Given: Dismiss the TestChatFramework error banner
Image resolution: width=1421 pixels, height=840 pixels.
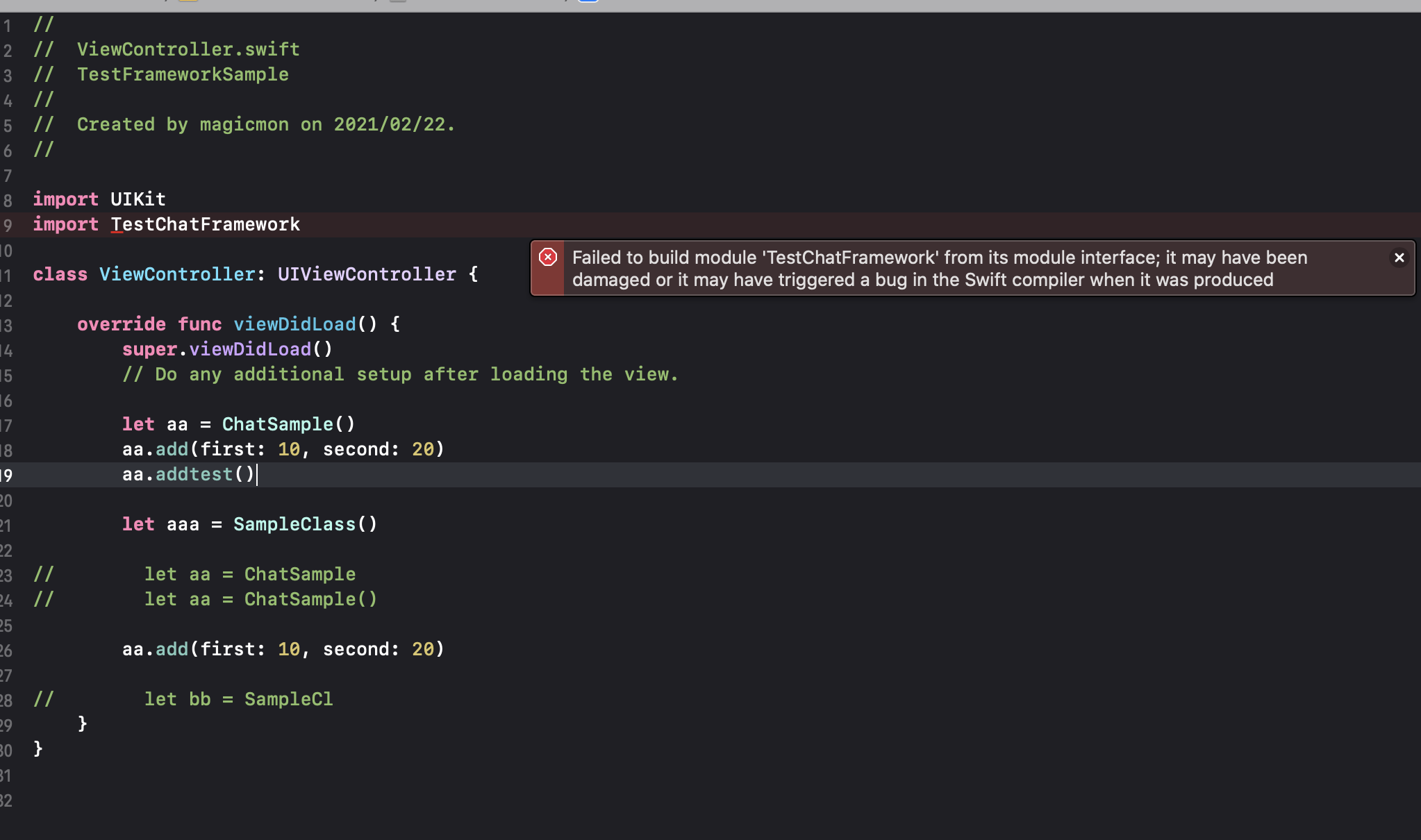Looking at the screenshot, I should click(x=1399, y=258).
